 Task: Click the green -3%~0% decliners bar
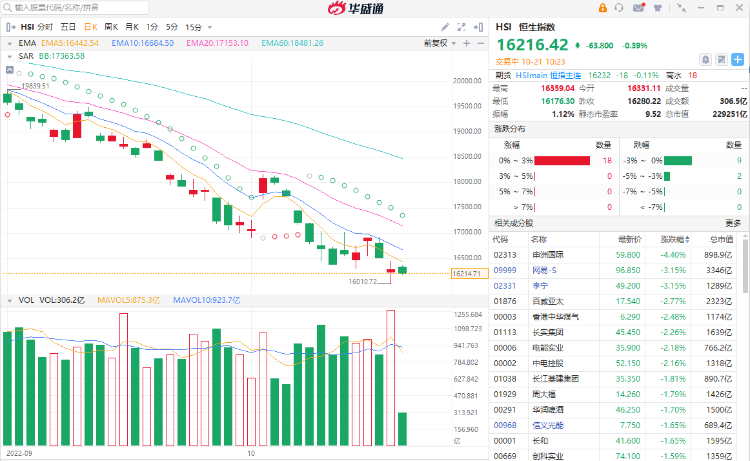(678, 161)
